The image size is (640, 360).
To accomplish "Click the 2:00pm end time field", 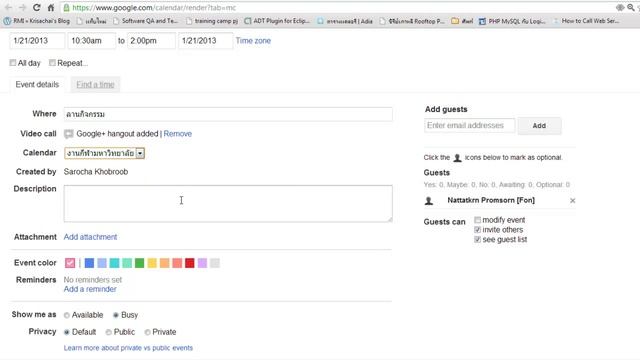I will click(x=151, y=41).
